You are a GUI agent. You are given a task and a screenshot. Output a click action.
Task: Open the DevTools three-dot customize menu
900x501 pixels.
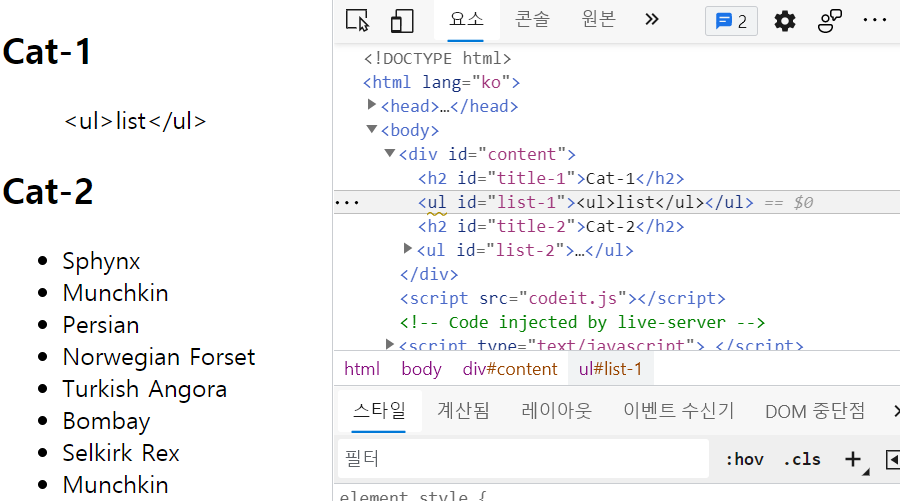875,20
